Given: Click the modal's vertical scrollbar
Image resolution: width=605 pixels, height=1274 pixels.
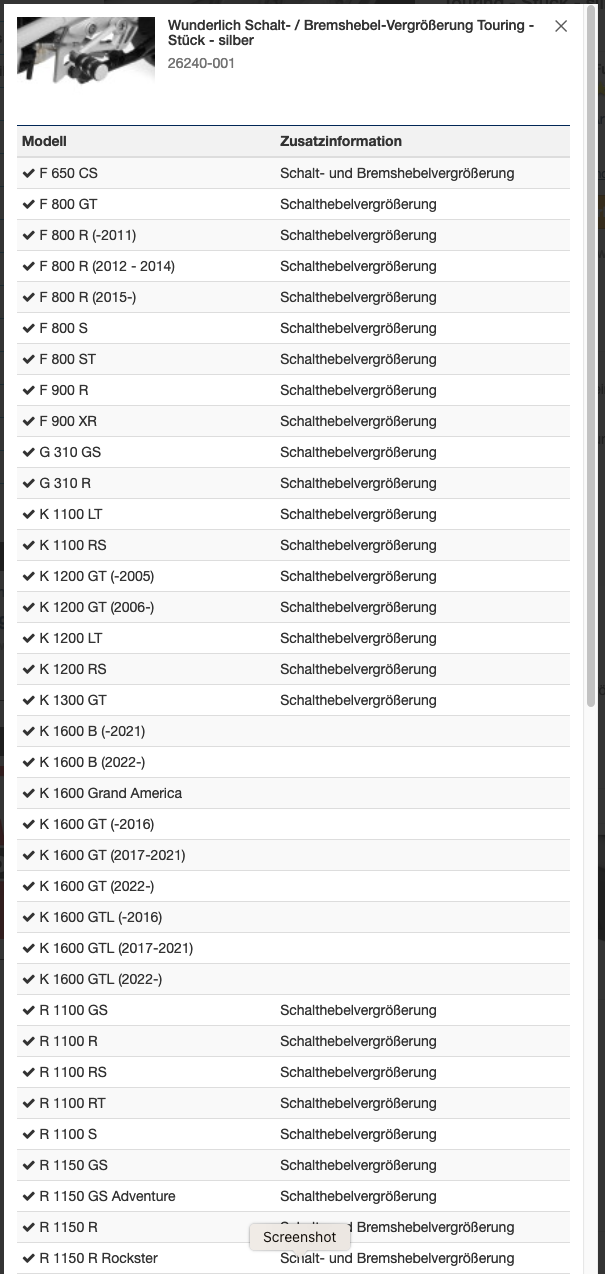Looking at the screenshot, I should [591, 400].
